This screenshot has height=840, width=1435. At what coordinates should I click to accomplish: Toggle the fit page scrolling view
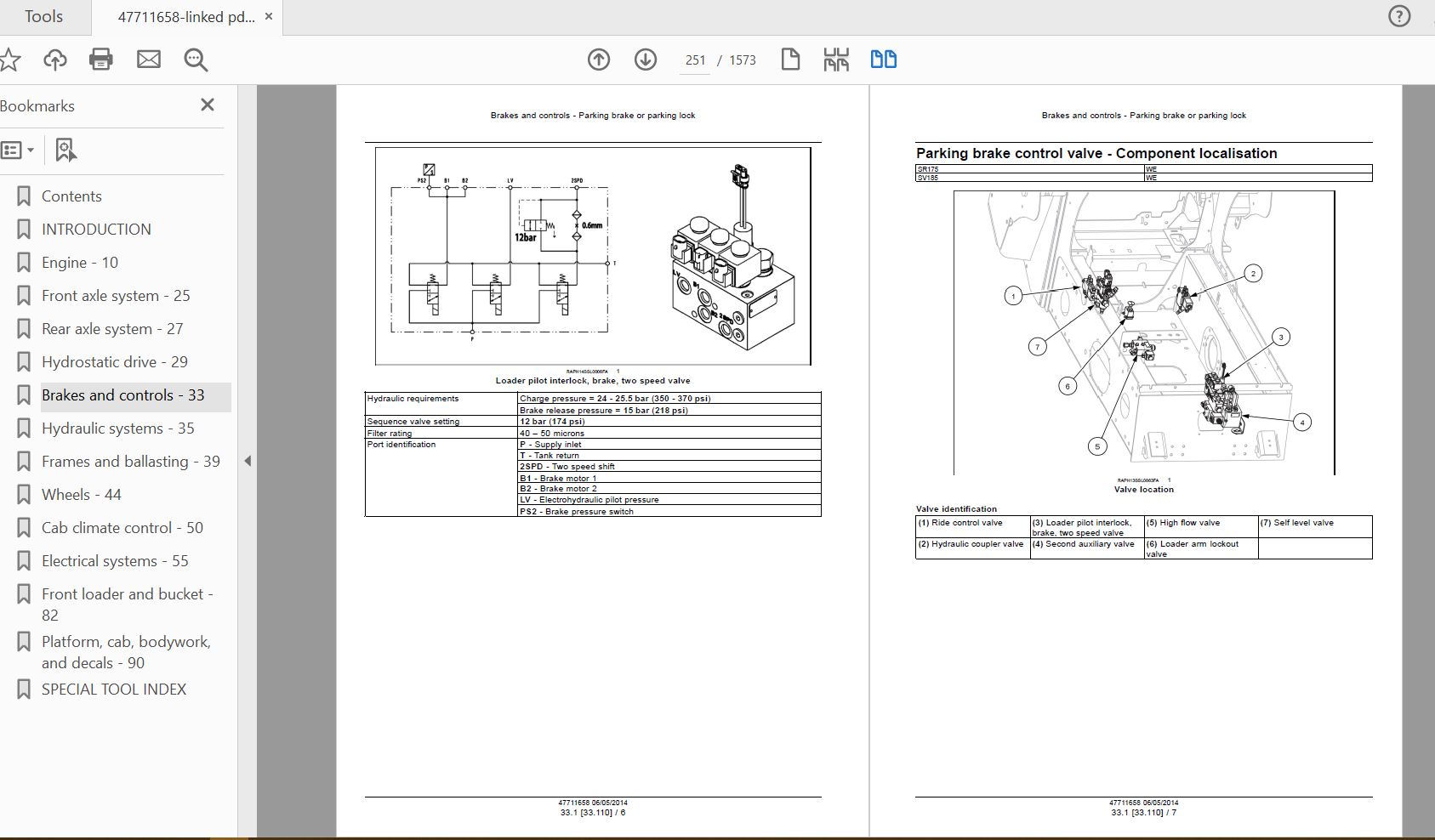836,60
